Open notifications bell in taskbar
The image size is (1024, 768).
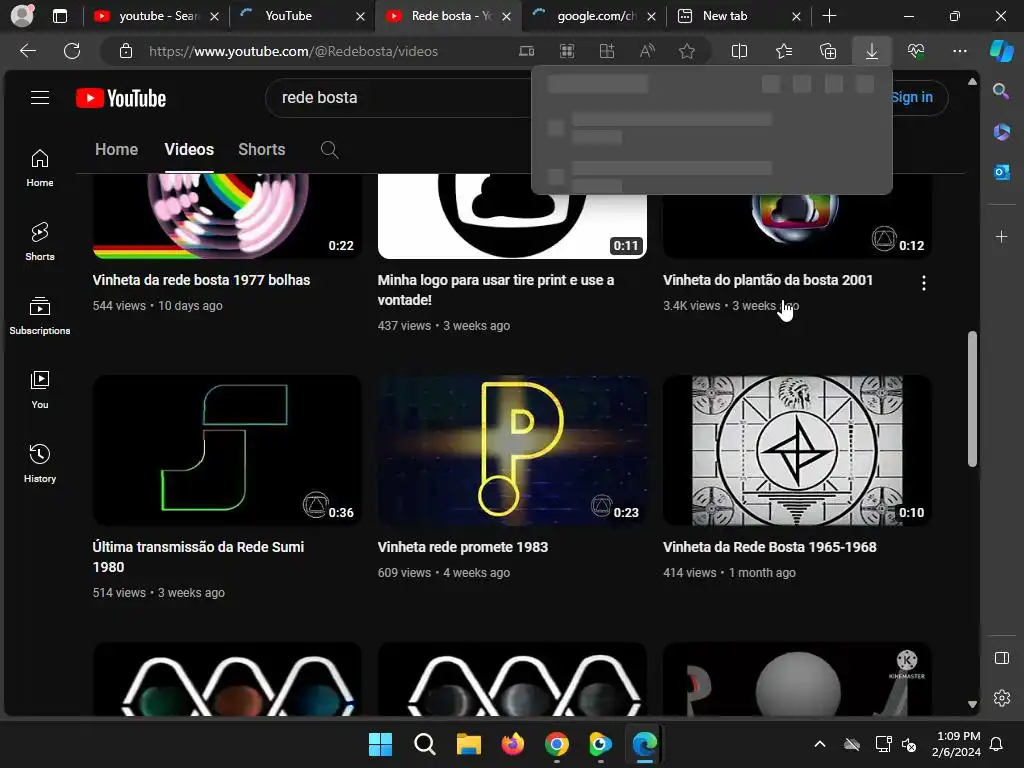click(996, 744)
